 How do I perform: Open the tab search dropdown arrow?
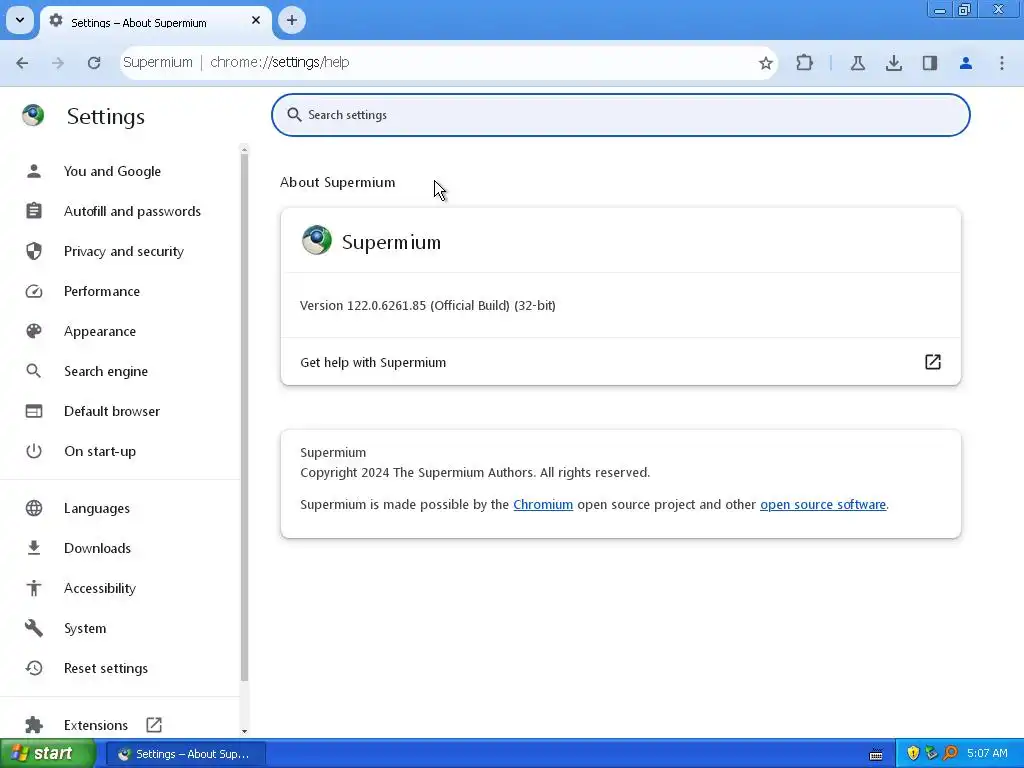pyautogui.click(x=20, y=20)
